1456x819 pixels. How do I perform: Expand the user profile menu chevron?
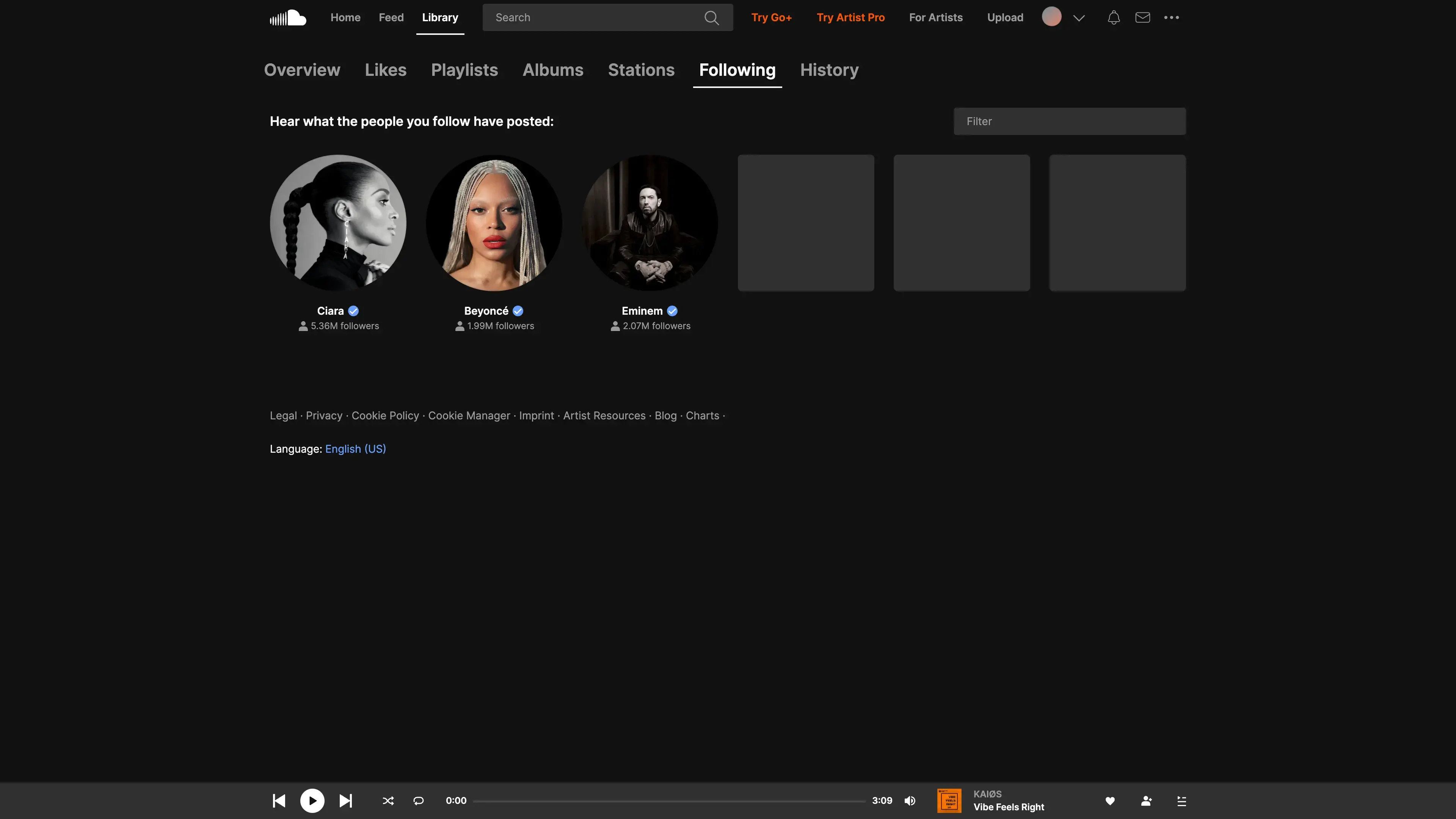click(1078, 18)
